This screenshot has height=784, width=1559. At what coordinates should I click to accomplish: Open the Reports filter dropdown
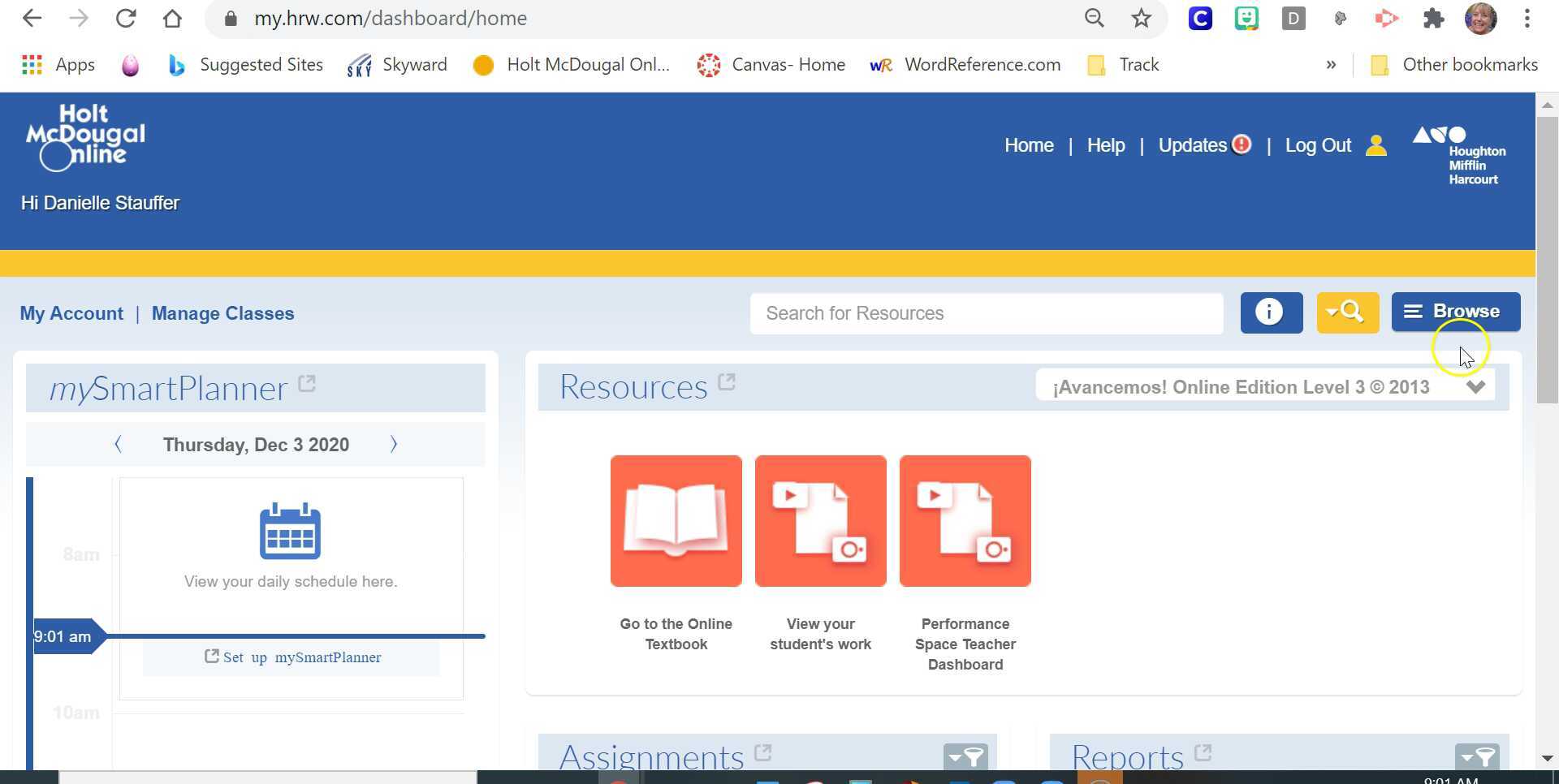tap(1477, 758)
